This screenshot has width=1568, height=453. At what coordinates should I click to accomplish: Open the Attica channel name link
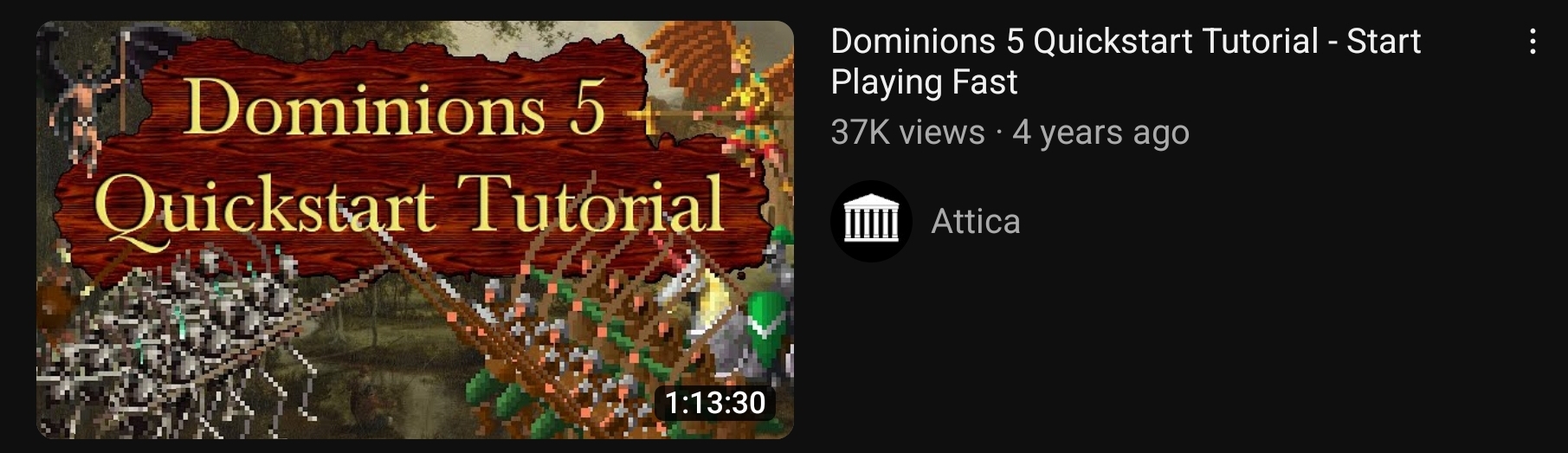(x=975, y=222)
